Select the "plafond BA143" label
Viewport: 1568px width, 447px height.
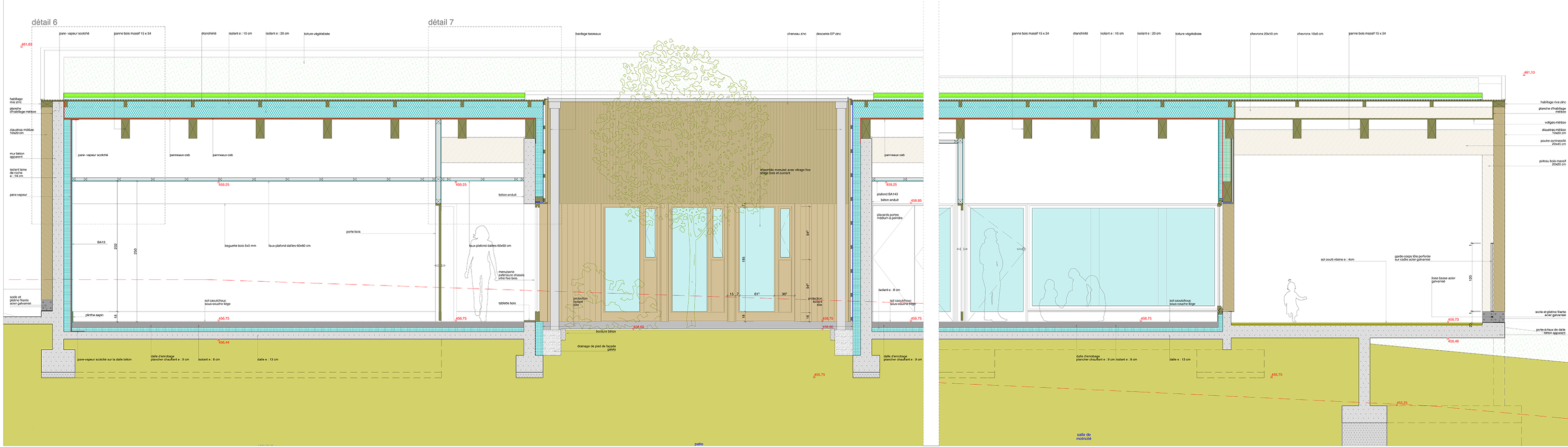click(x=887, y=194)
